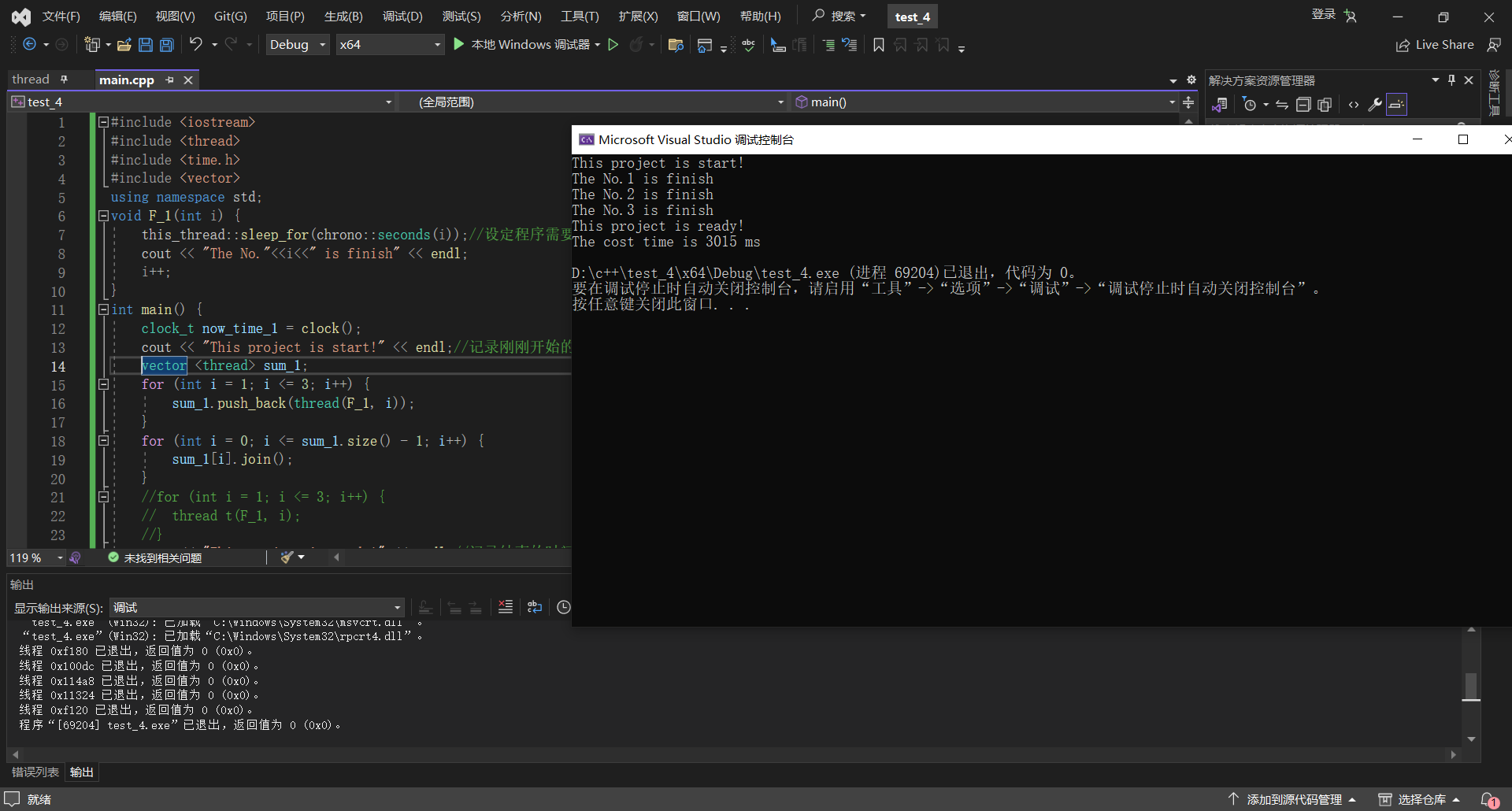1512x811 pixels.
Task: Click the Save All icon
Action: tap(167, 45)
